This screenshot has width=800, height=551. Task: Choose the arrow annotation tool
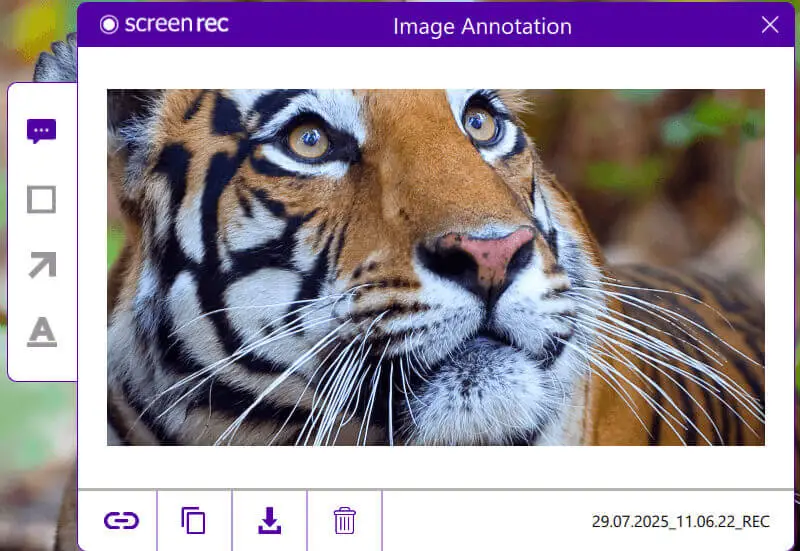pos(41,265)
